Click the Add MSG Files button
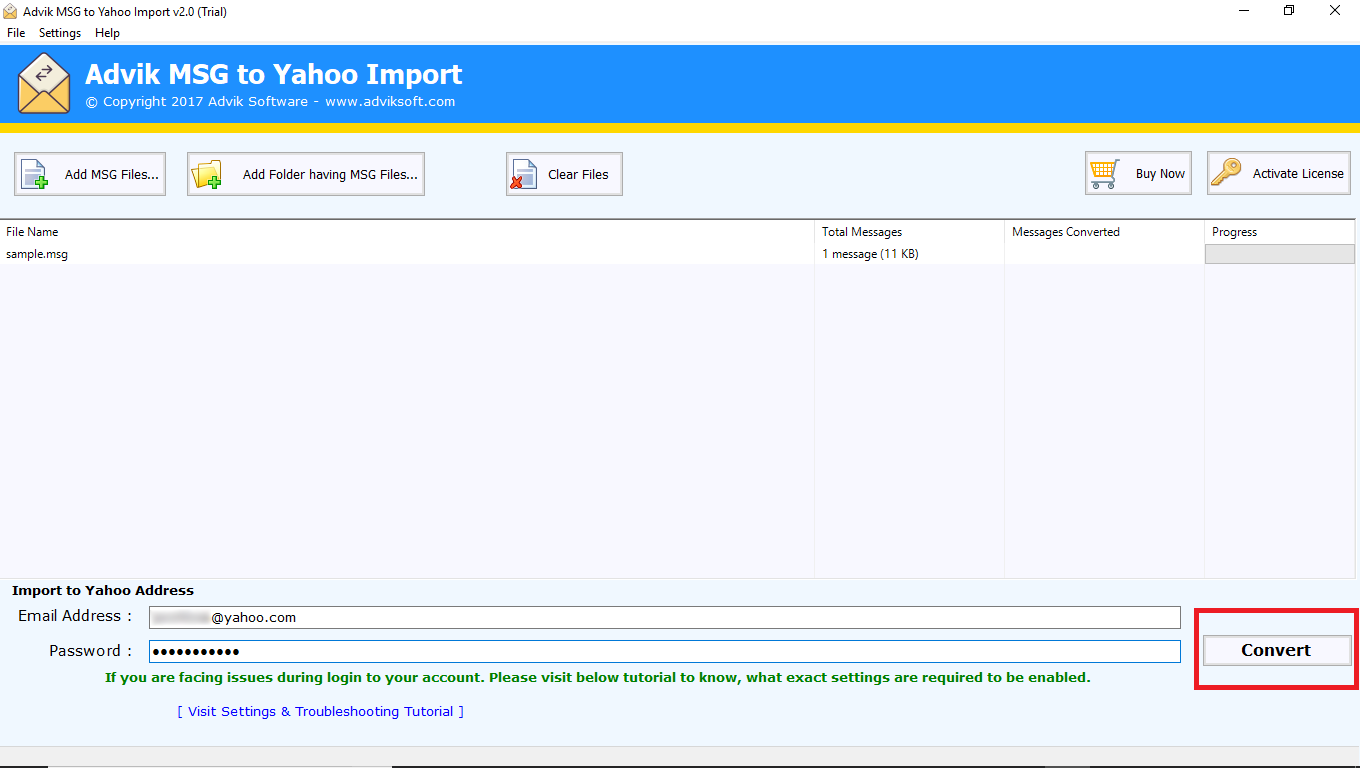The image size is (1360, 768). [90, 174]
